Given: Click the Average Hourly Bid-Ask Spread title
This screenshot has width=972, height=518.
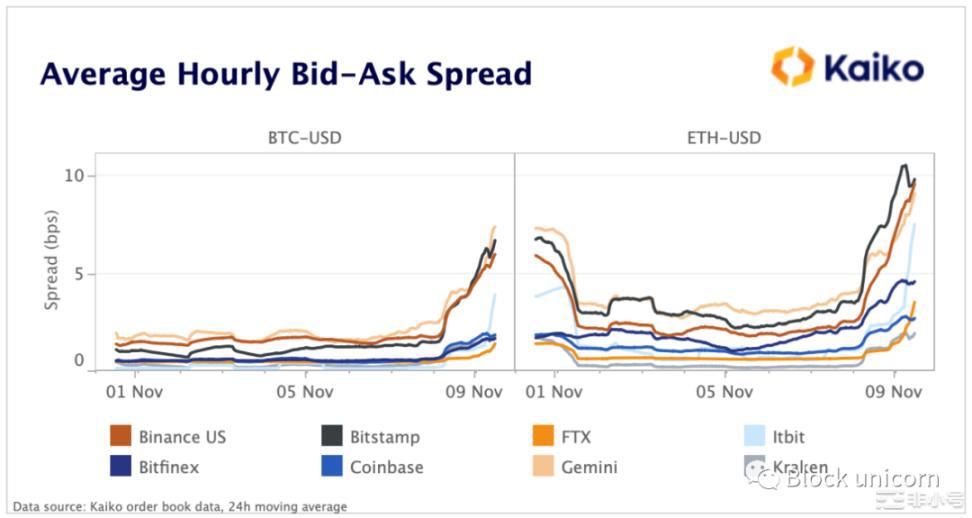Looking at the screenshot, I should pyautogui.click(x=286, y=74).
